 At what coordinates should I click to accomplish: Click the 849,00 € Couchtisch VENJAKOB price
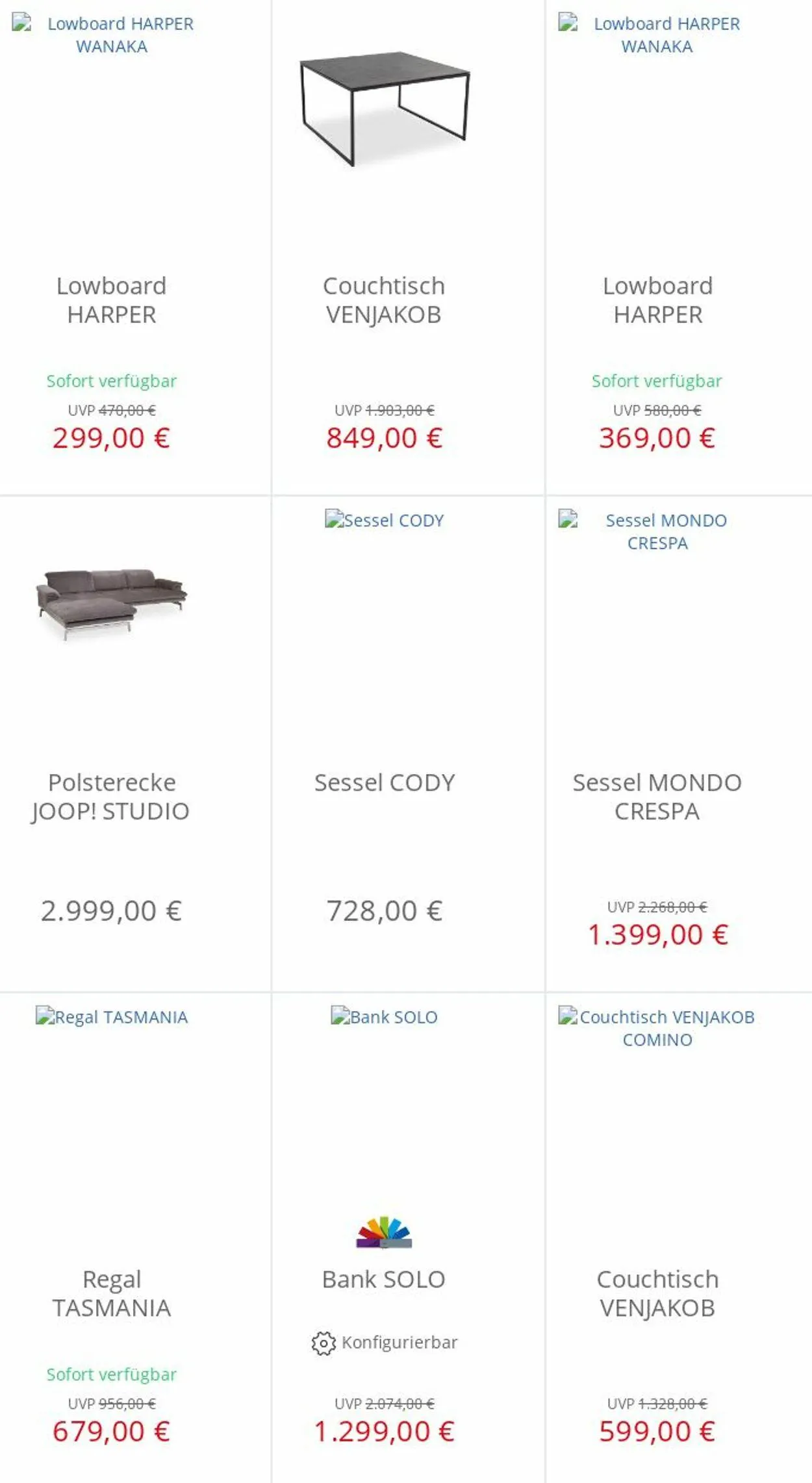(385, 438)
